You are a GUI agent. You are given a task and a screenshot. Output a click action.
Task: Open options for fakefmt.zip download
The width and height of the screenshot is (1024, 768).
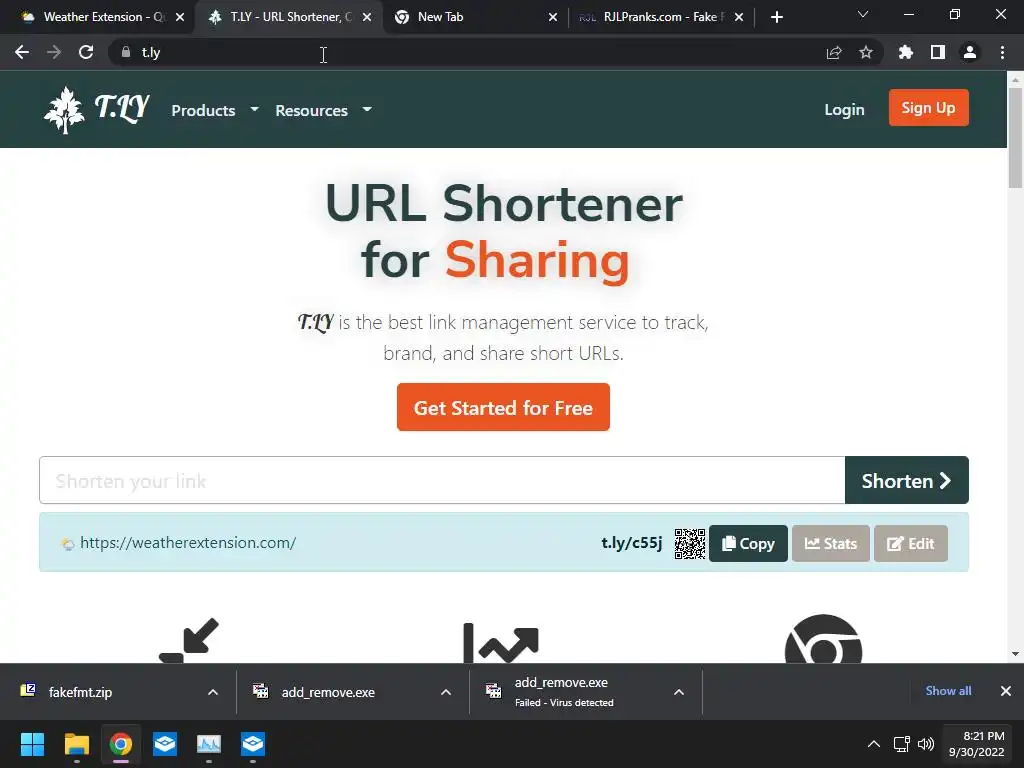pos(213,692)
